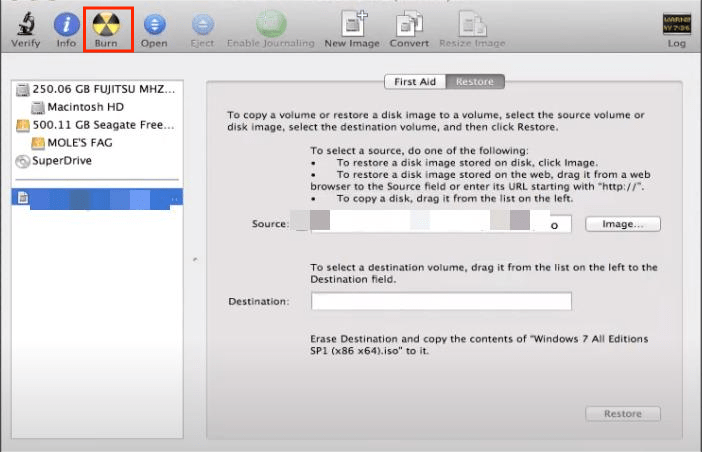
Task: Select the 250.06 GB FUJITSU disk
Action: tap(95, 90)
